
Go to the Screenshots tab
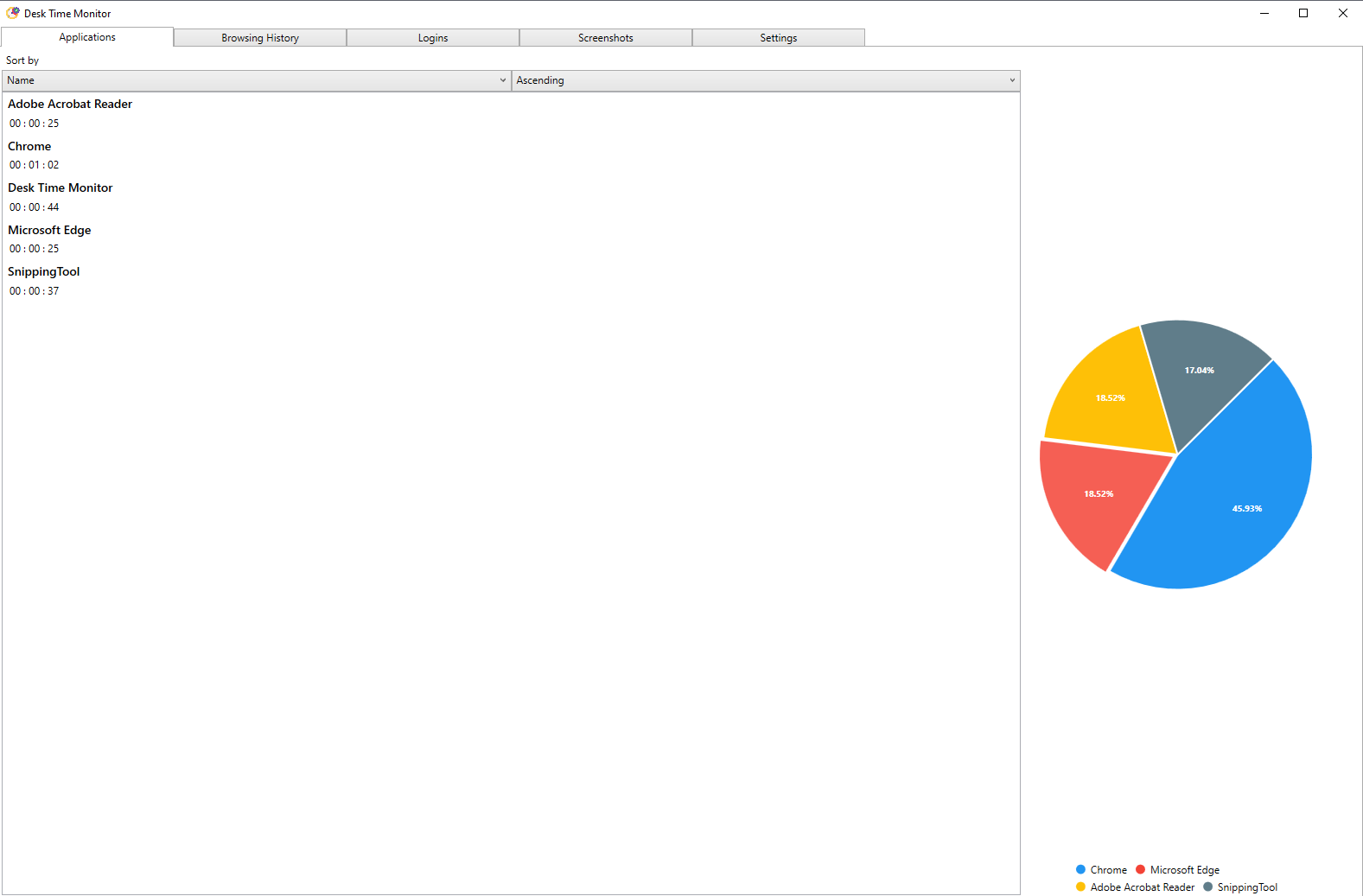(606, 38)
